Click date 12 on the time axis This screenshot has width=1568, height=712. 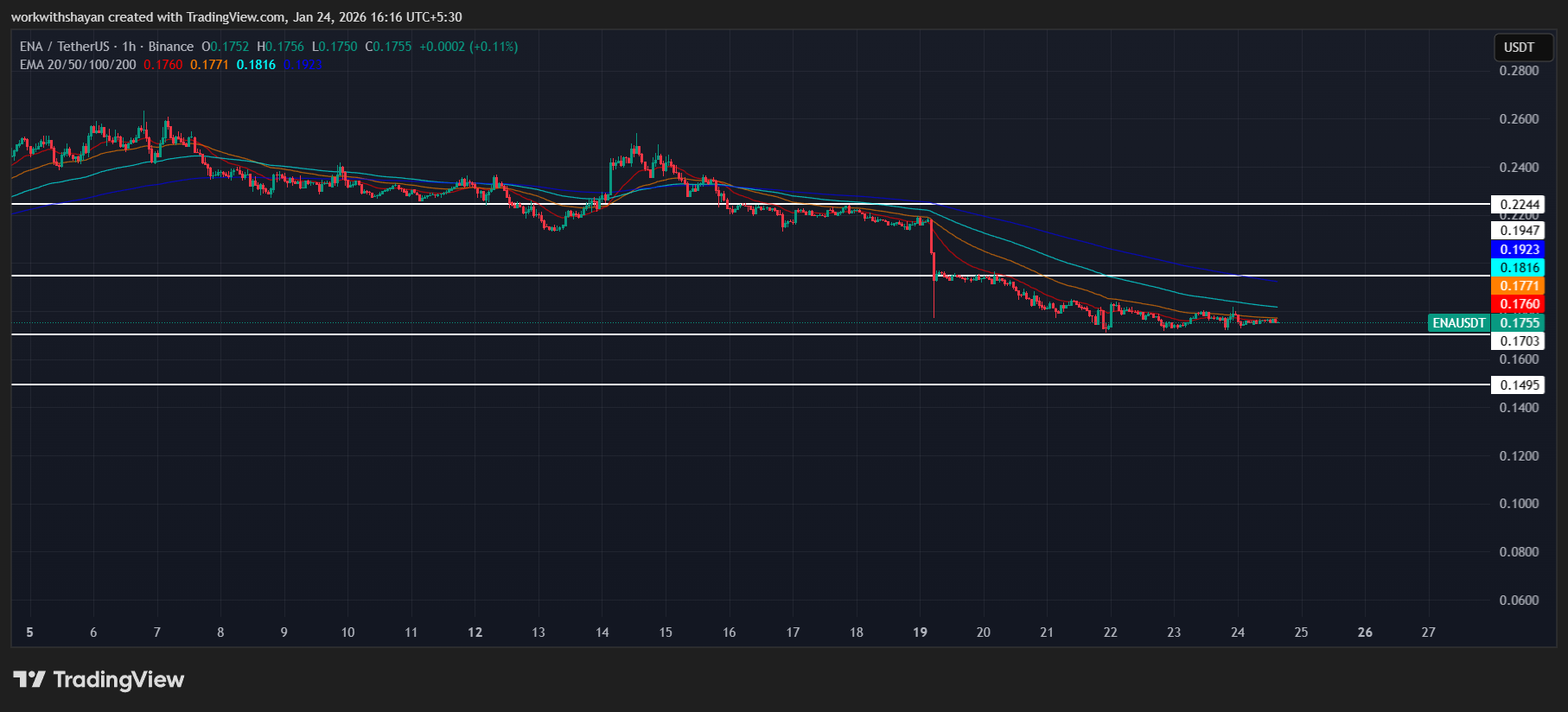(475, 633)
